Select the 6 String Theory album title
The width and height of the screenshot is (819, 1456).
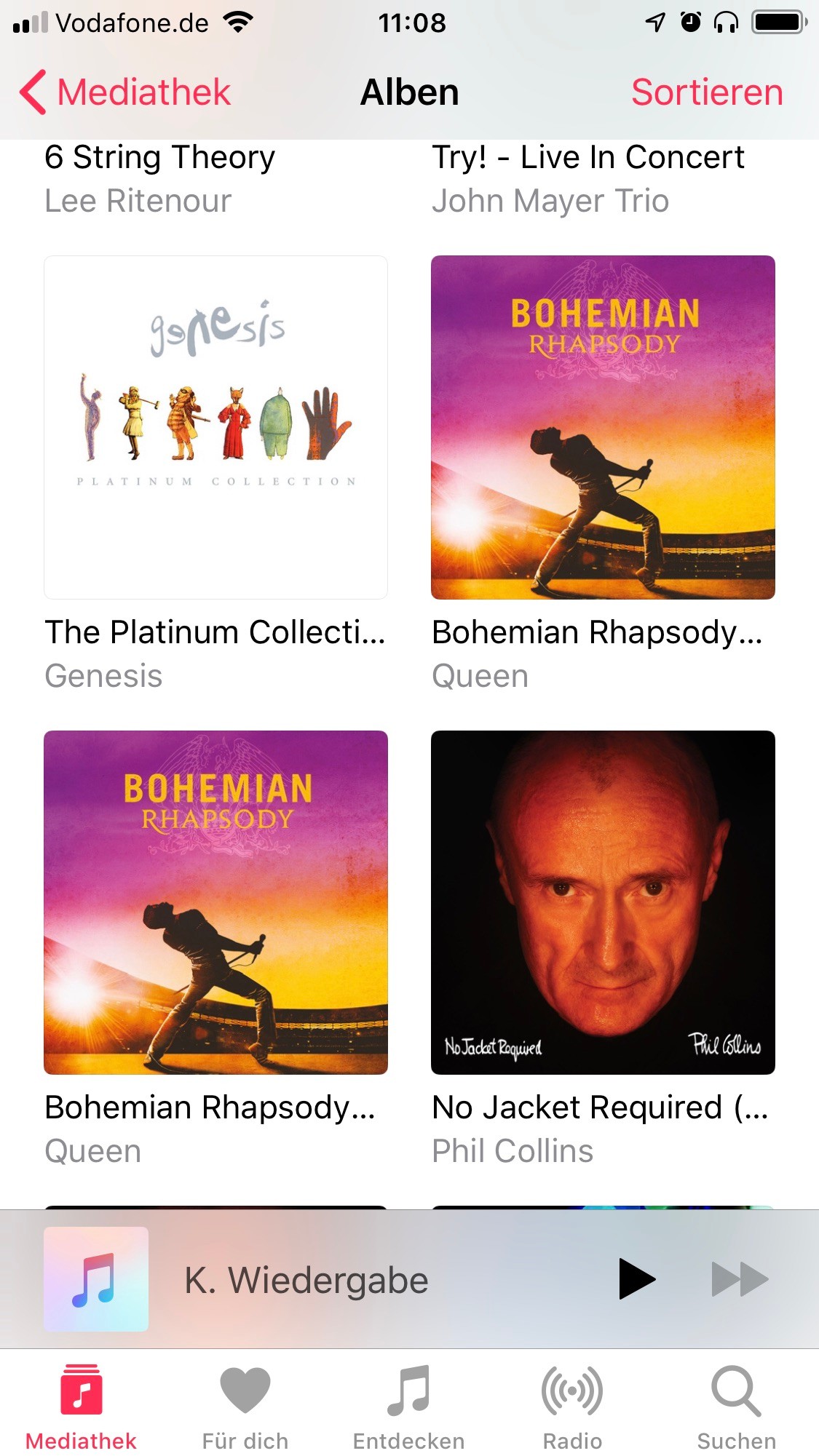click(x=160, y=158)
